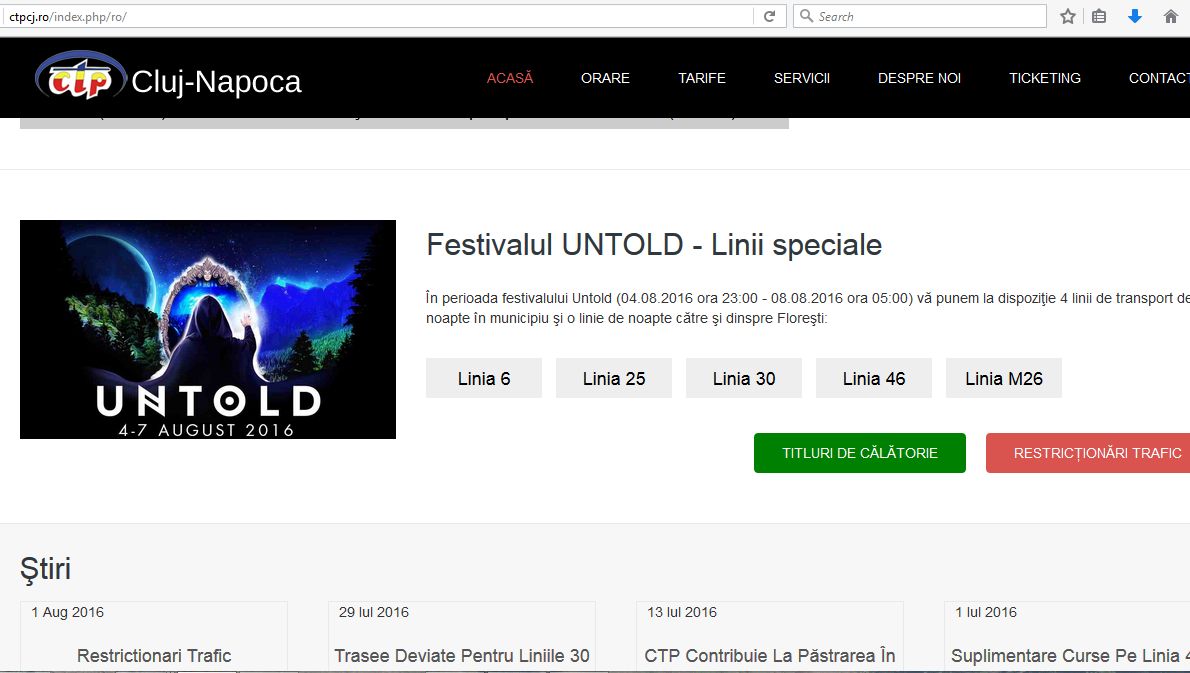Open the TARIFE menu item
Viewport: 1190px width, 673px height.
(x=701, y=78)
